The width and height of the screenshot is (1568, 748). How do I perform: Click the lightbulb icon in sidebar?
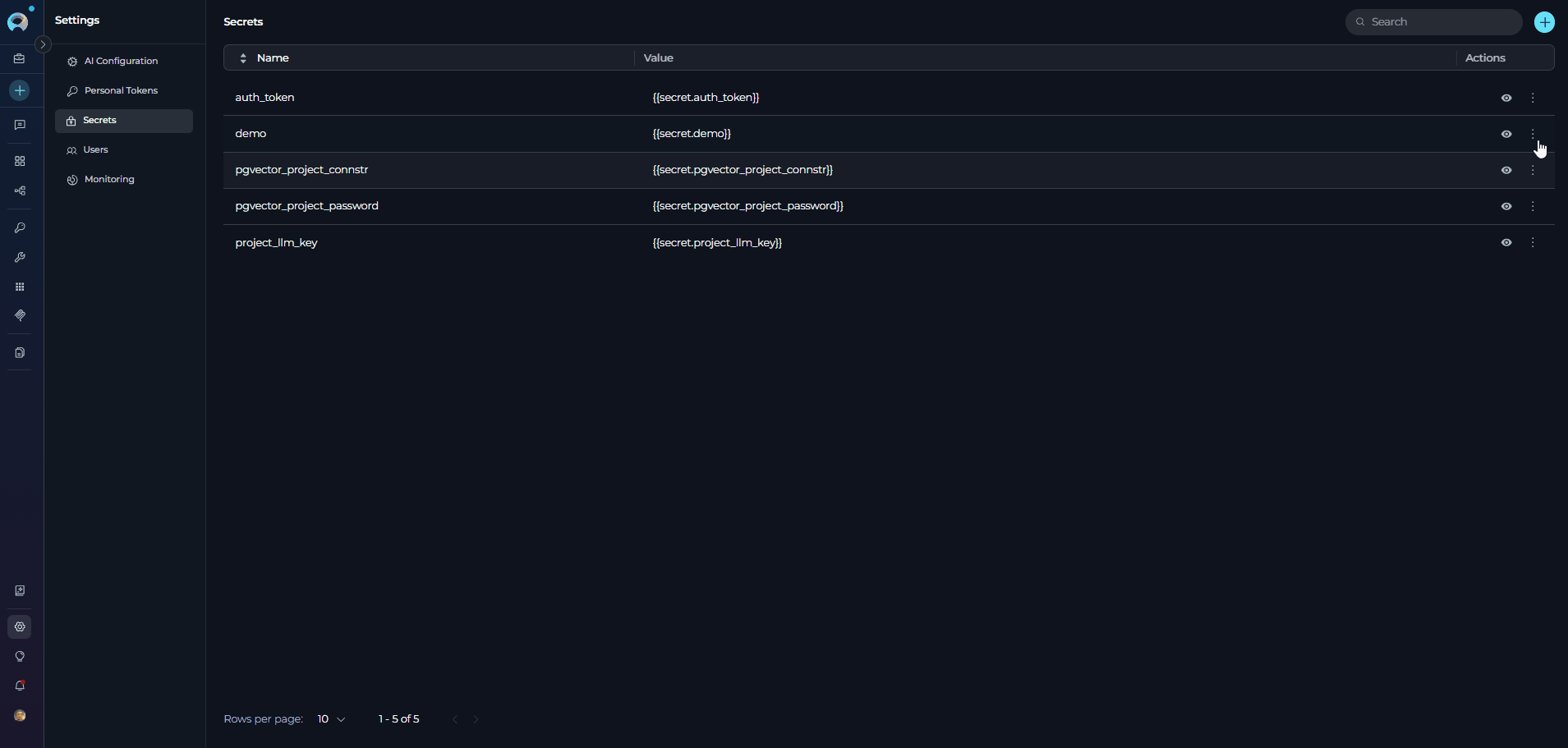click(x=20, y=656)
